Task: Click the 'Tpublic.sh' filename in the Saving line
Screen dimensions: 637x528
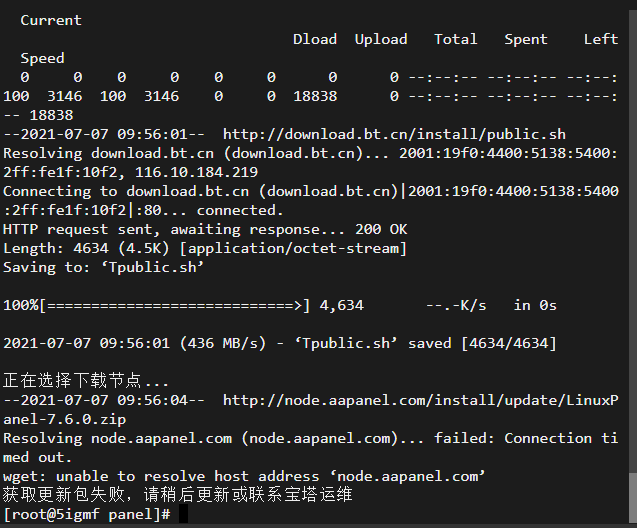Action: coord(152,267)
